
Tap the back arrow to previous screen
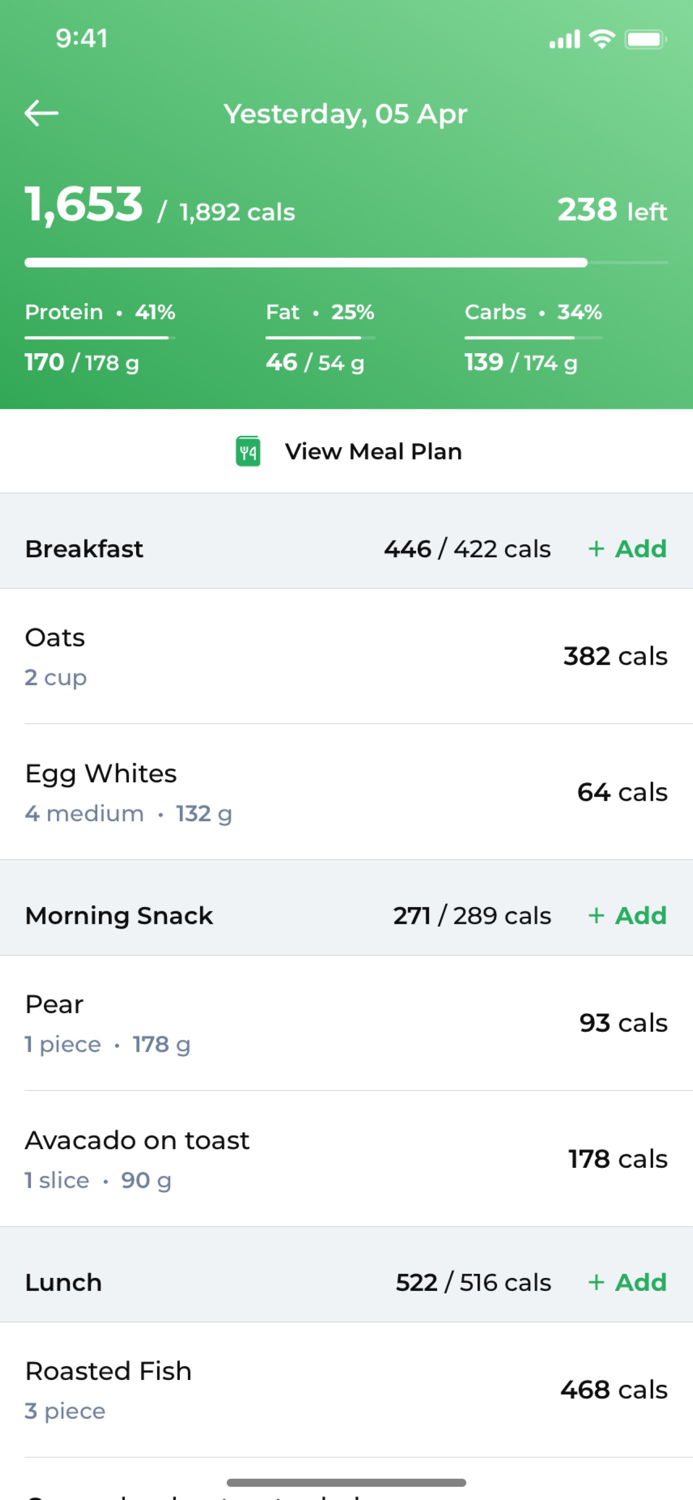click(x=40, y=113)
